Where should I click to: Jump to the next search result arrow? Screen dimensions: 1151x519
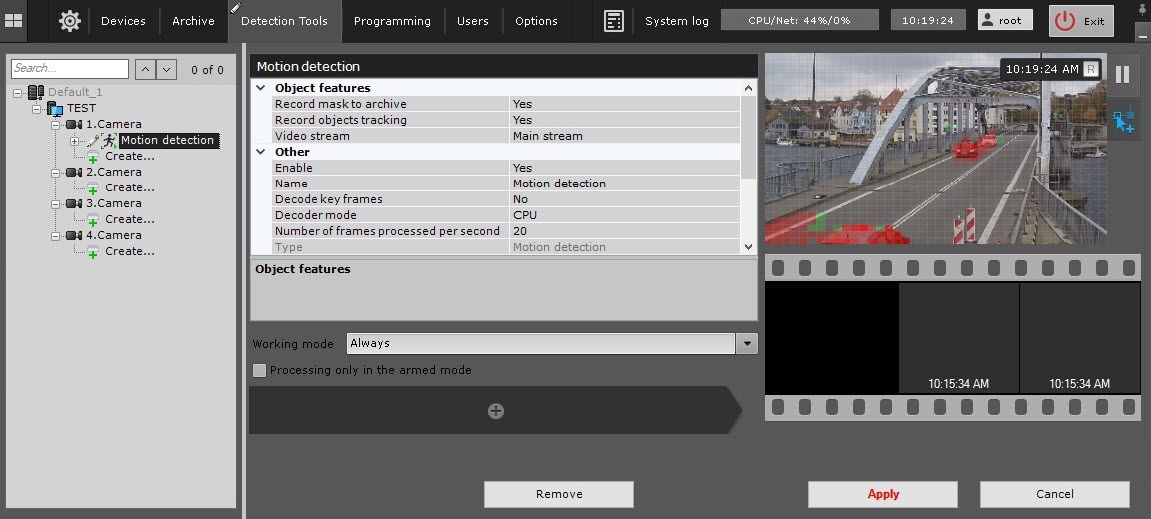coord(167,69)
